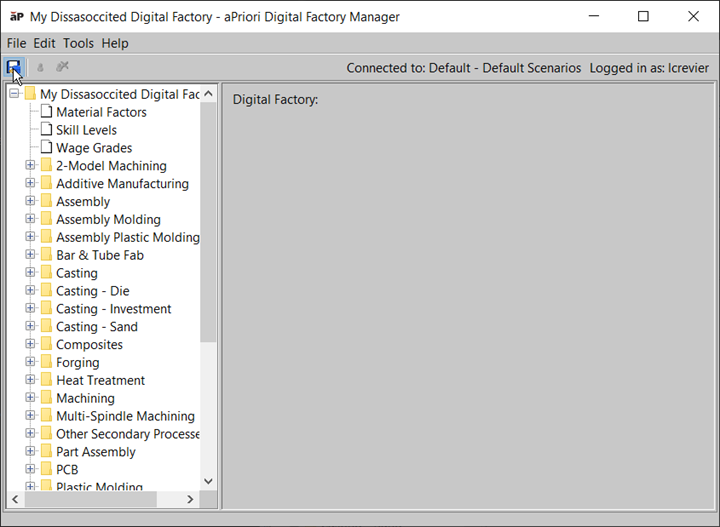Image resolution: width=720 pixels, height=527 pixels.
Task: Select the Assembly Molding tree item
Action: pos(108,219)
